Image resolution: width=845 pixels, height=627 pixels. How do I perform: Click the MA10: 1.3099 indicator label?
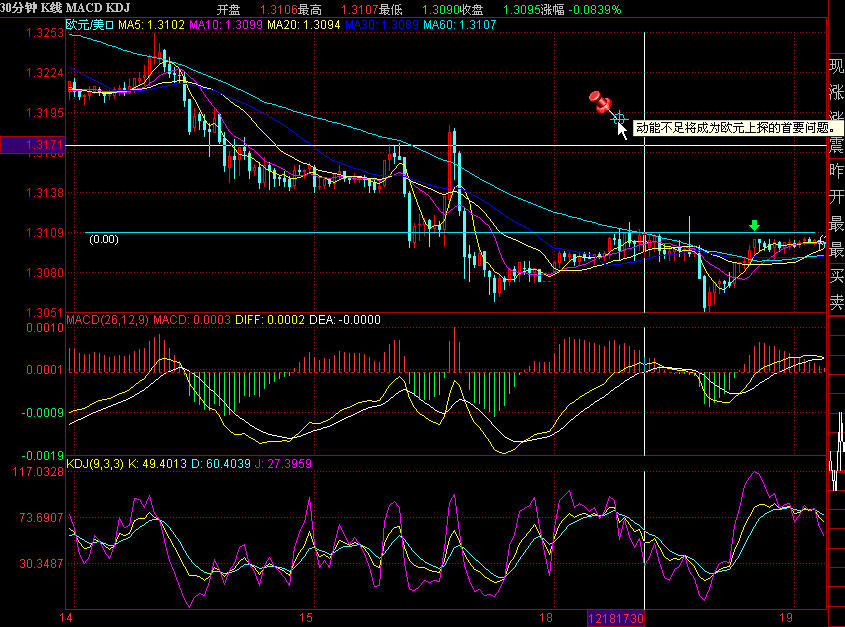point(226,25)
